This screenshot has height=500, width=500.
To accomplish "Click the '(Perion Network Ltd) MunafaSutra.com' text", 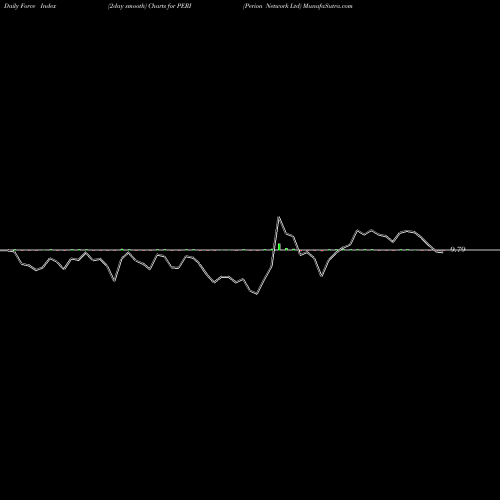I will point(298,6).
